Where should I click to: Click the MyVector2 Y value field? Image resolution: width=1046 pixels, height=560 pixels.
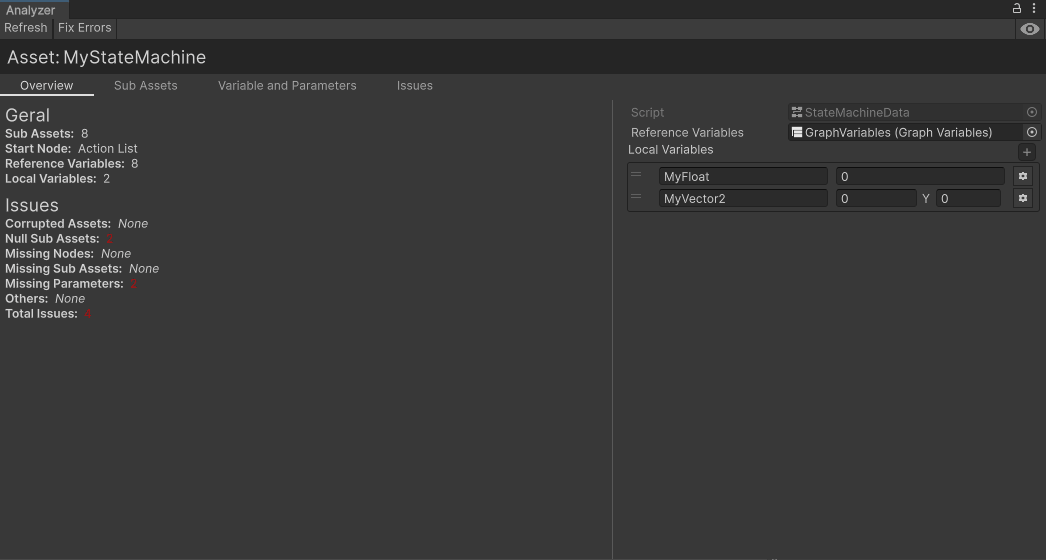(x=968, y=198)
